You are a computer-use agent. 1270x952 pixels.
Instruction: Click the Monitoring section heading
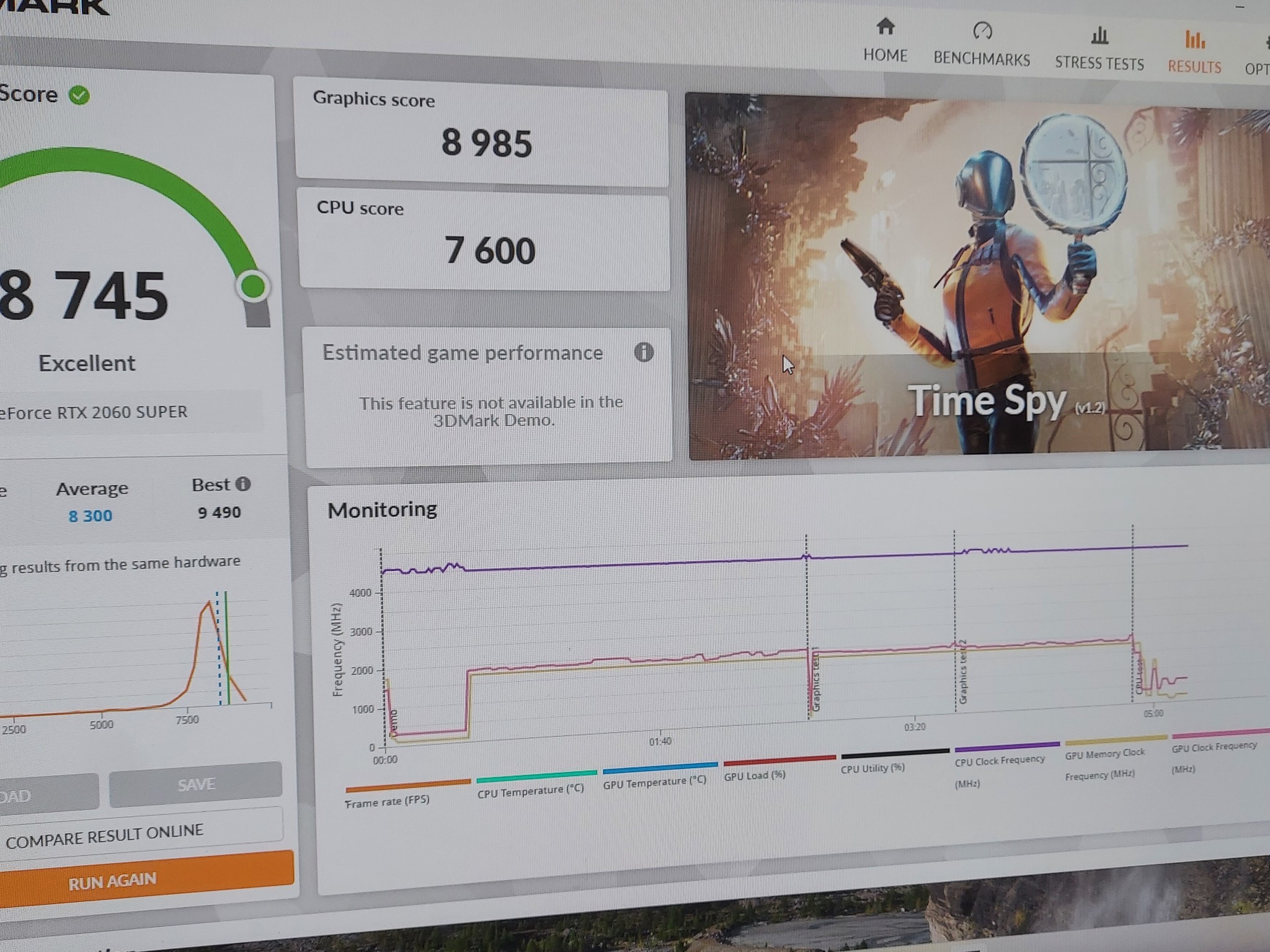pos(382,509)
